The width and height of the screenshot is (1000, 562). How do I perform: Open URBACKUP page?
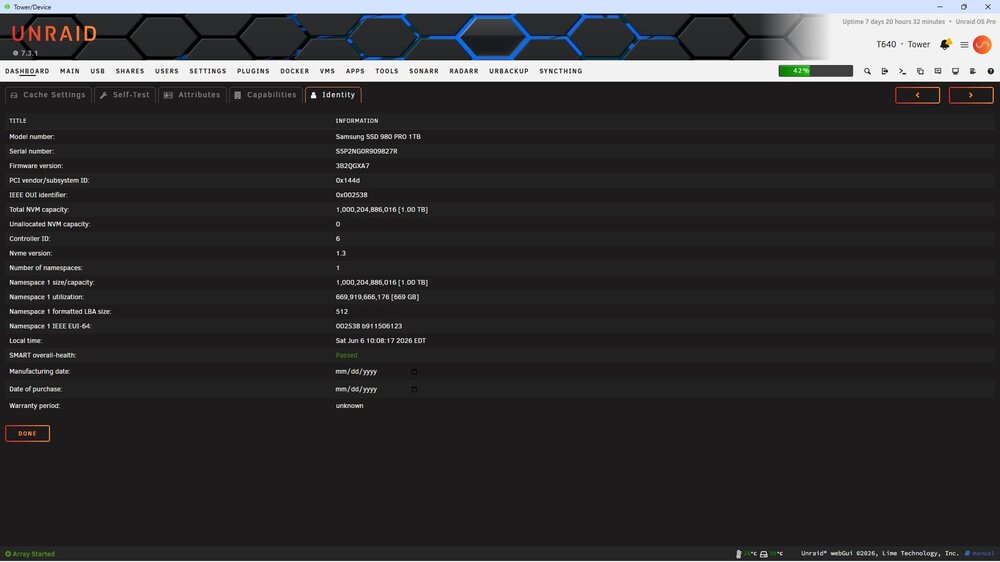tap(509, 71)
